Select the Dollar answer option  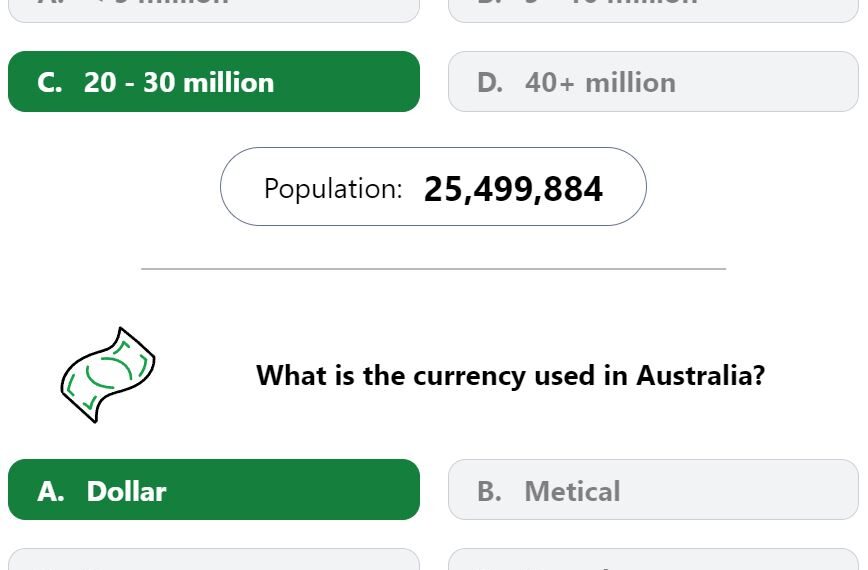(x=214, y=489)
